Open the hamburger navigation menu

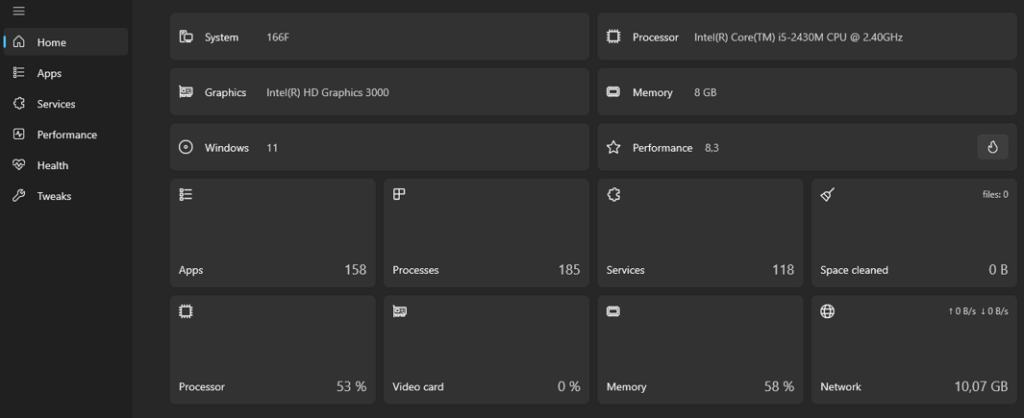[19, 11]
